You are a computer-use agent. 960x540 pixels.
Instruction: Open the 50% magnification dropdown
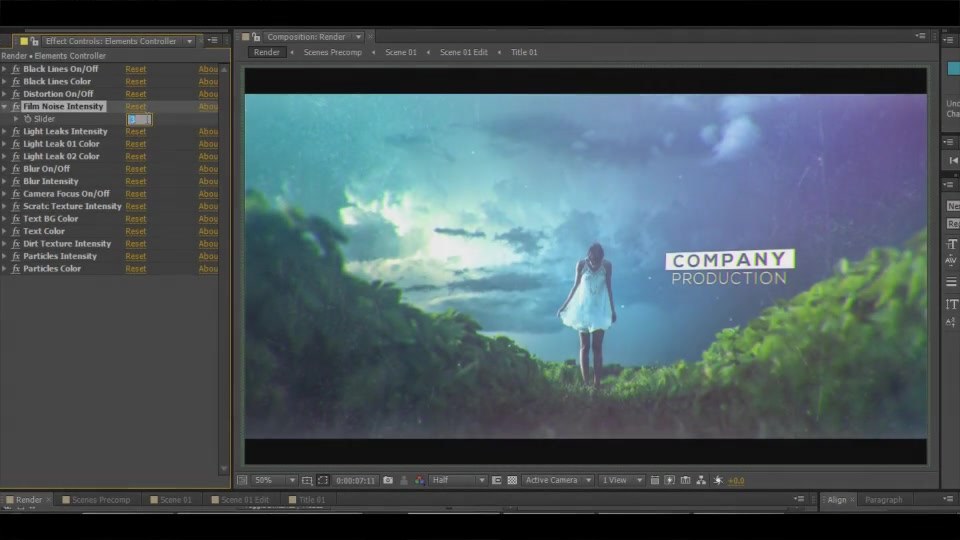(x=274, y=481)
